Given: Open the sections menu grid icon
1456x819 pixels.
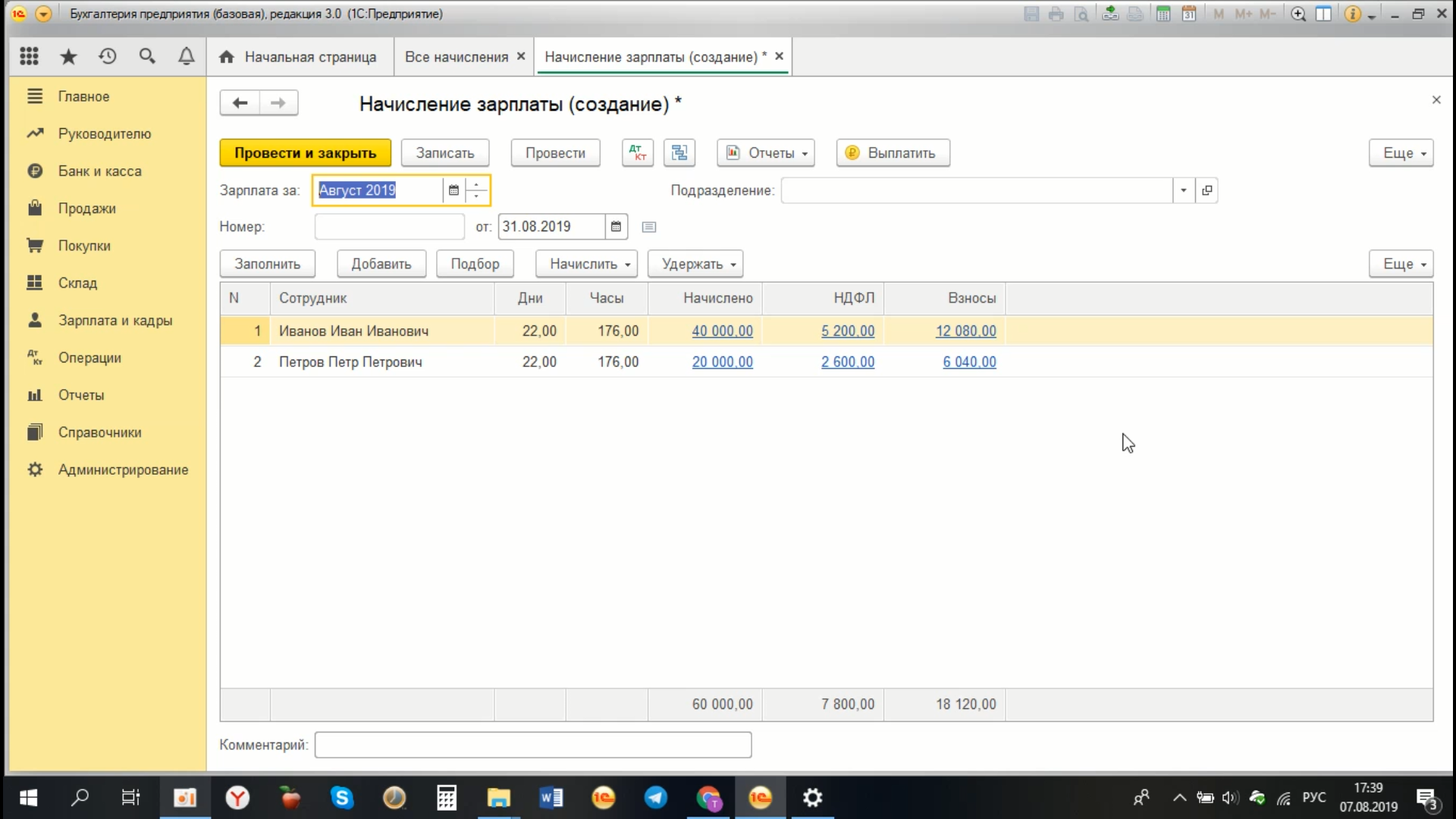Looking at the screenshot, I should click(x=29, y=56).
